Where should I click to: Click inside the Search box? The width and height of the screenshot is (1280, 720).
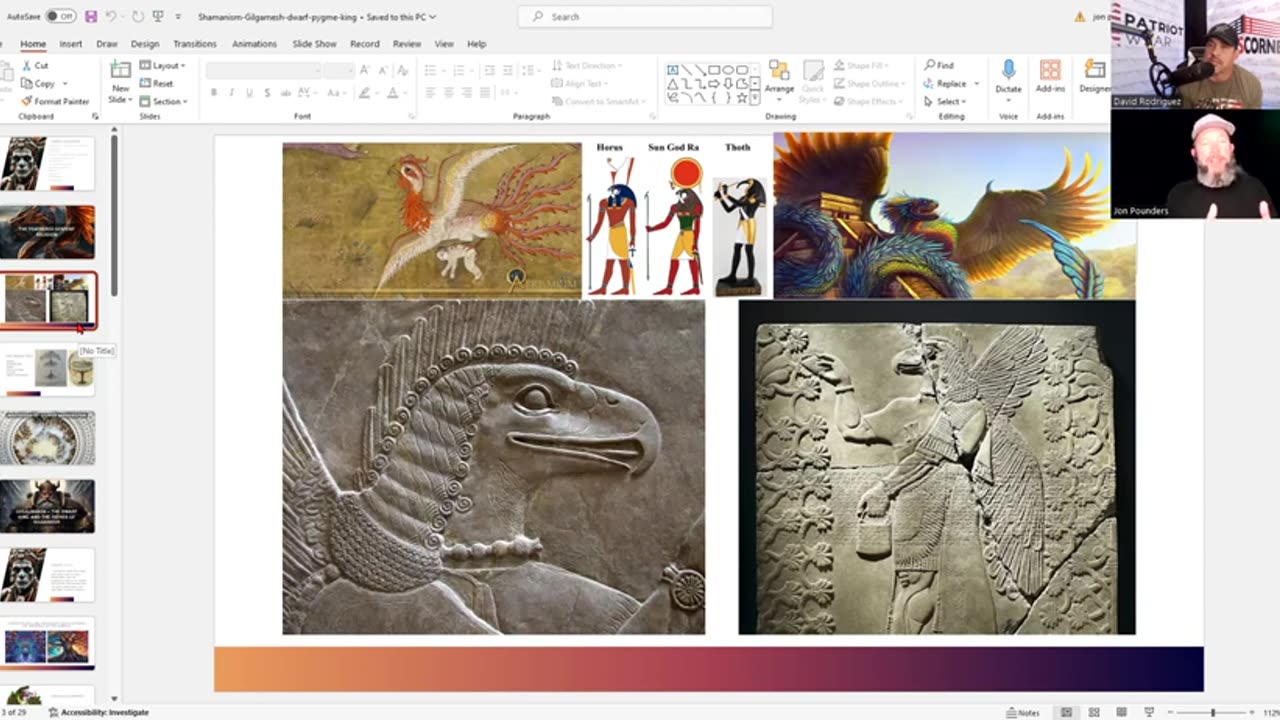point(645,16)
